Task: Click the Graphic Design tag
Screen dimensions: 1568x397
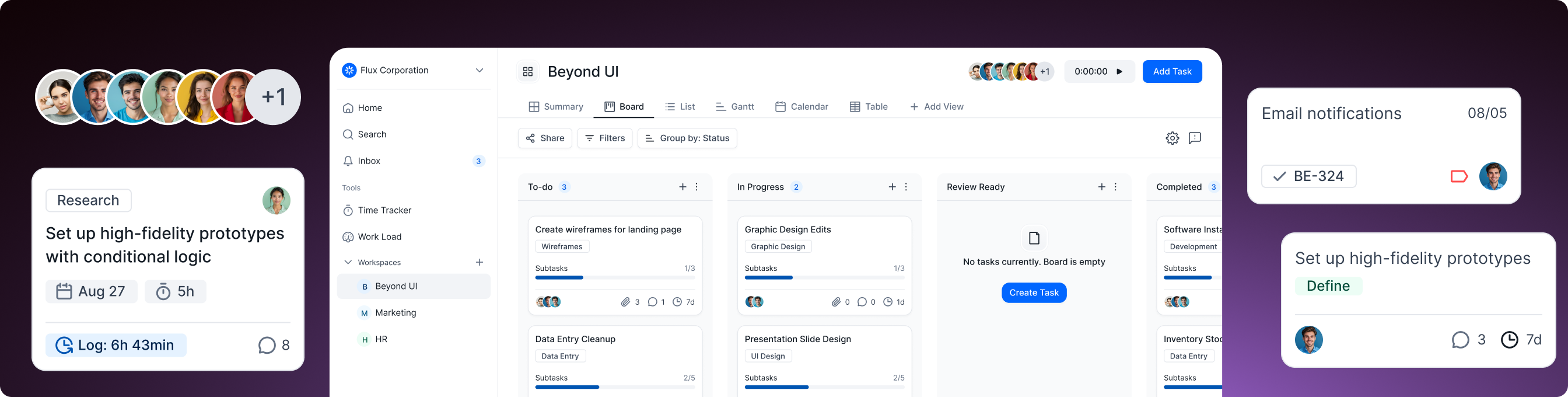Action: 778,246
